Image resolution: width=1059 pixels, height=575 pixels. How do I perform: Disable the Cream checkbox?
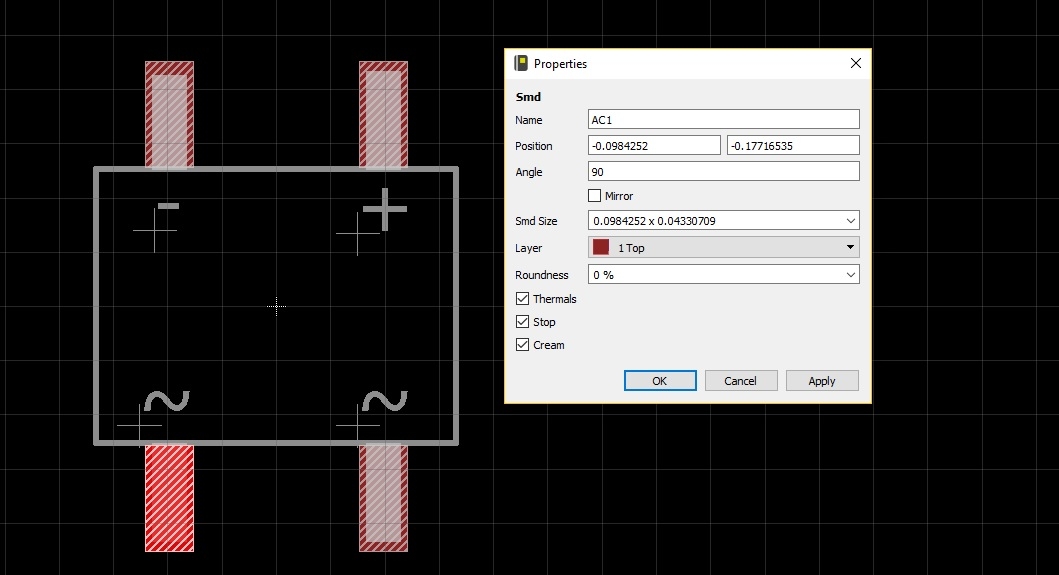[x=522, y=345]
